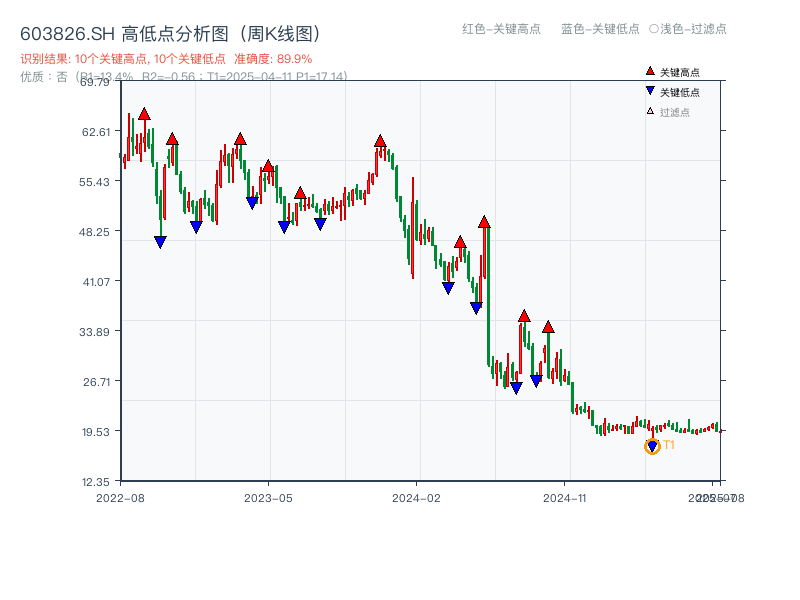The height and width of the screenshot is (600, 800).
Task: Select the orange circled T1 marker
Action: [x=651, y=446]
